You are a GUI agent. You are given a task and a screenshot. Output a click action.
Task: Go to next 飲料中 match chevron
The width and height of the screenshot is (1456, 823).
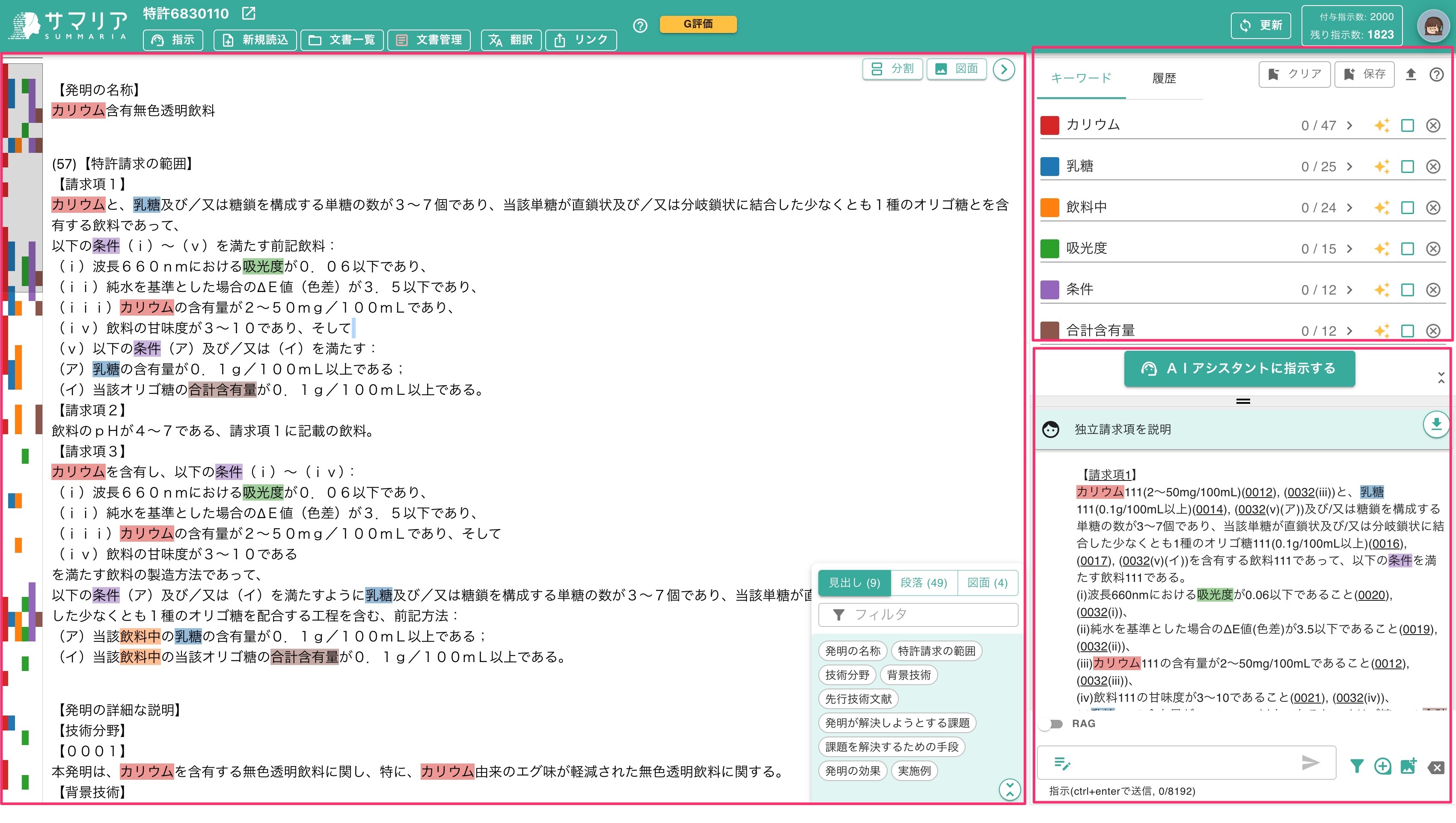1350,208
